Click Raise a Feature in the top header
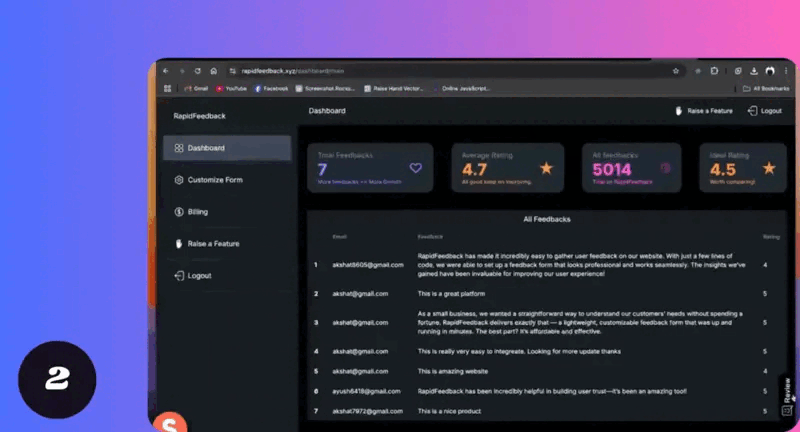Image resolution: width=800 pixels, height=432 pixels. [x=704, y=111]
